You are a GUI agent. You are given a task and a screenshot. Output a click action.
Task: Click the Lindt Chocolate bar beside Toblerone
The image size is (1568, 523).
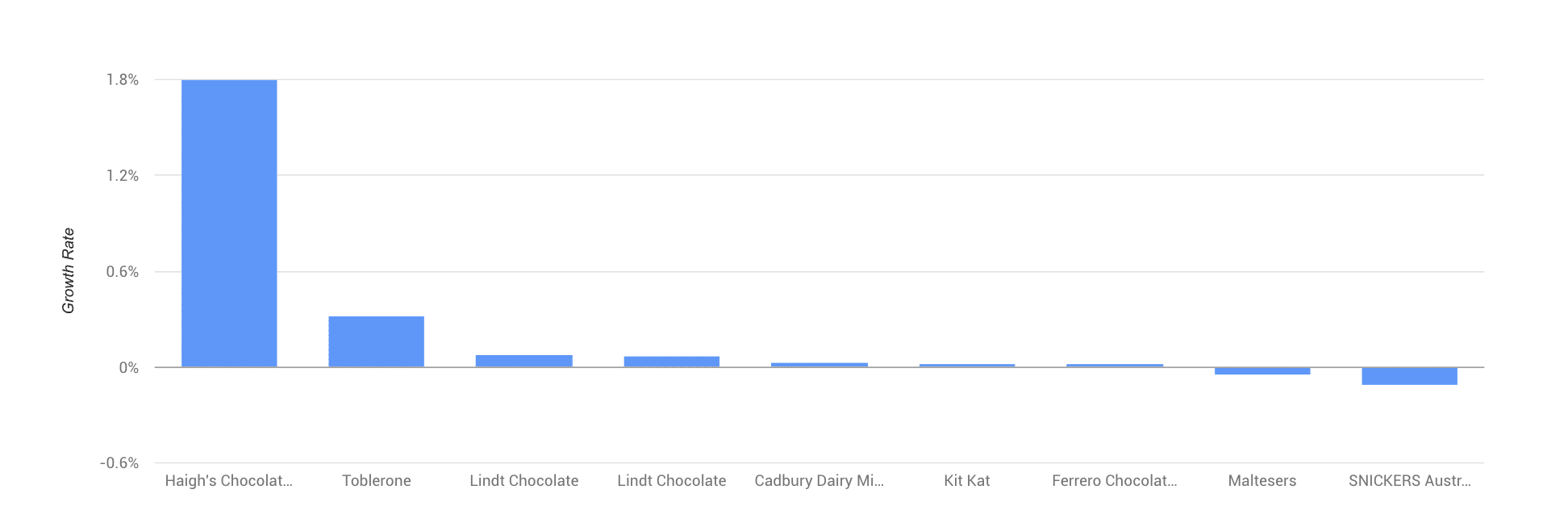524,361
